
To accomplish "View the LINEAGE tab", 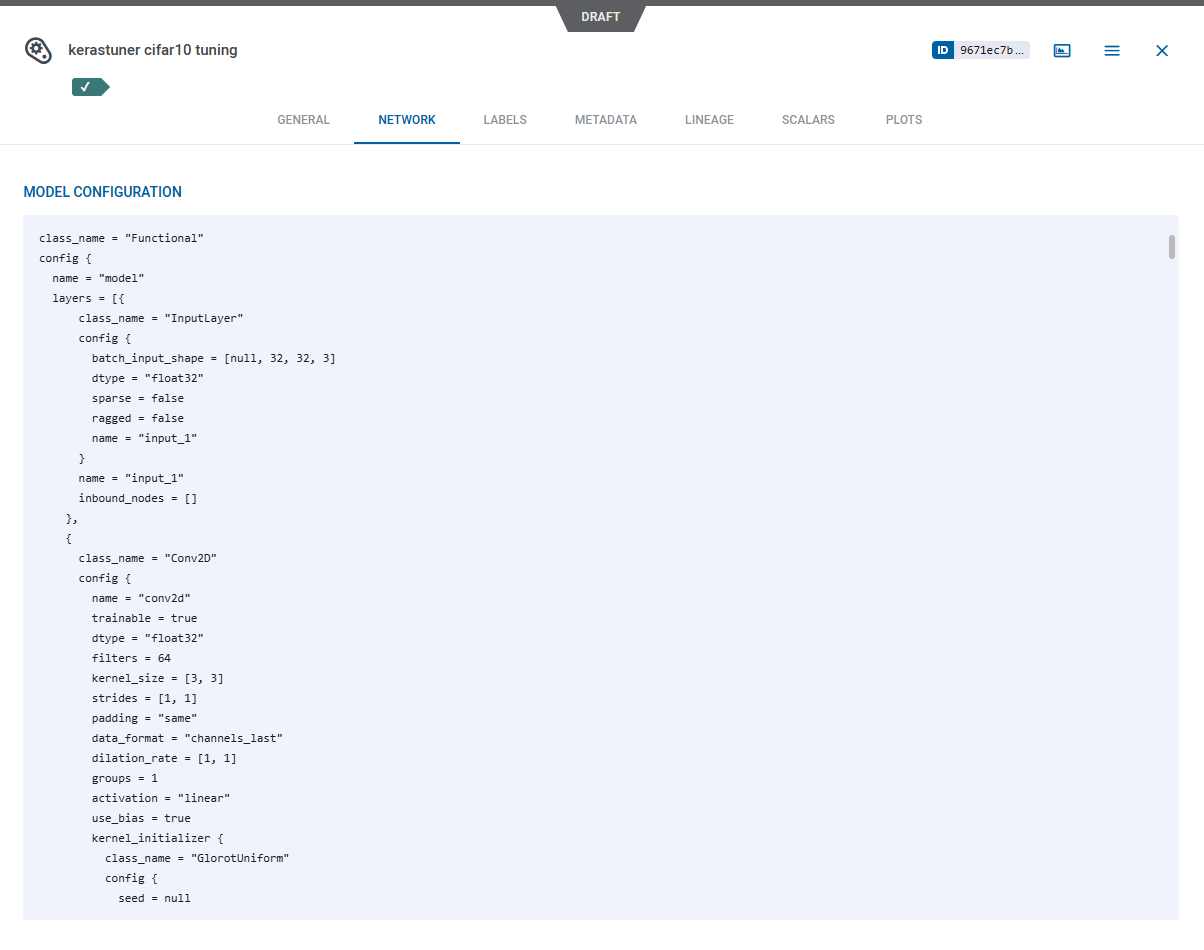I will [x=709, y=120].
